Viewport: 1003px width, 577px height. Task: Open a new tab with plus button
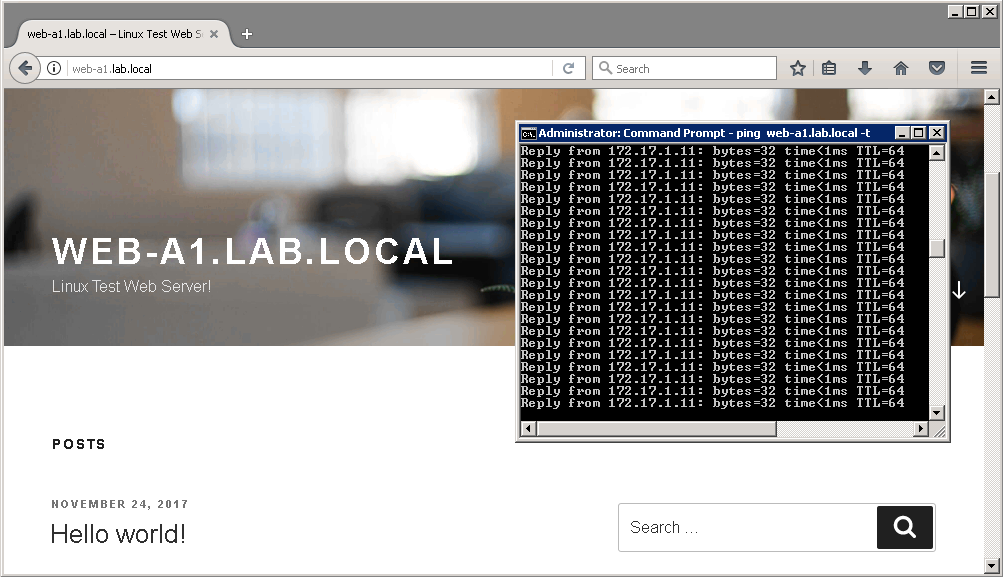[247, 34]
